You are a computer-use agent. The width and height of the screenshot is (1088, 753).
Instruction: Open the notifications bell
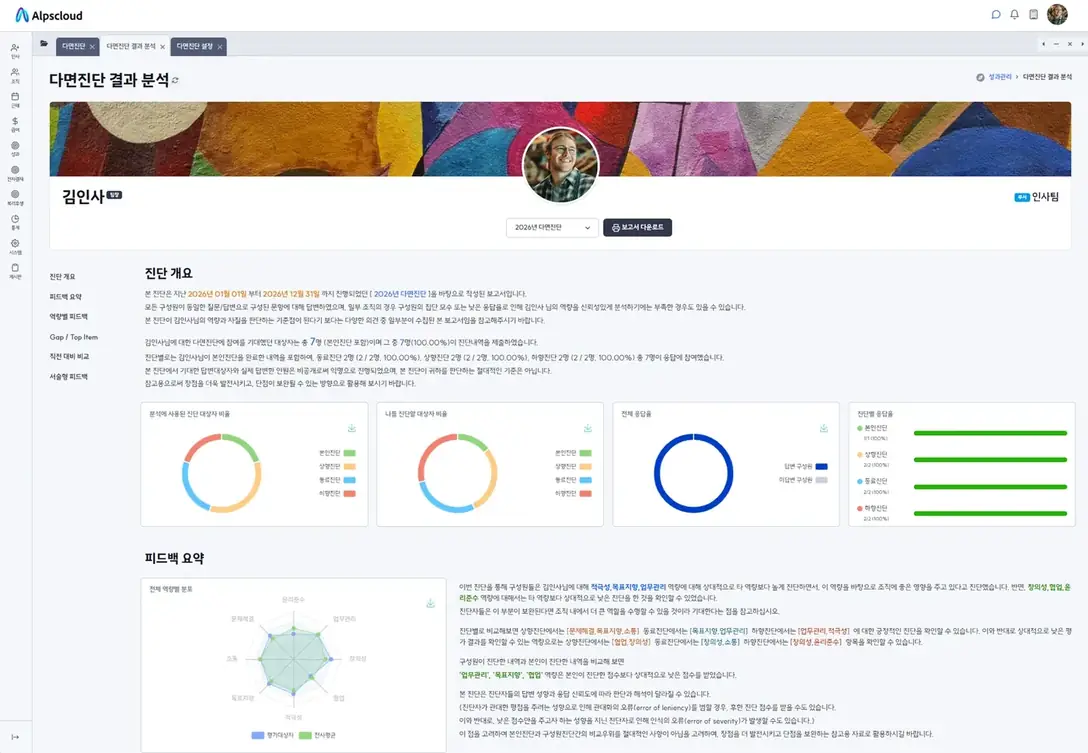1014,15
